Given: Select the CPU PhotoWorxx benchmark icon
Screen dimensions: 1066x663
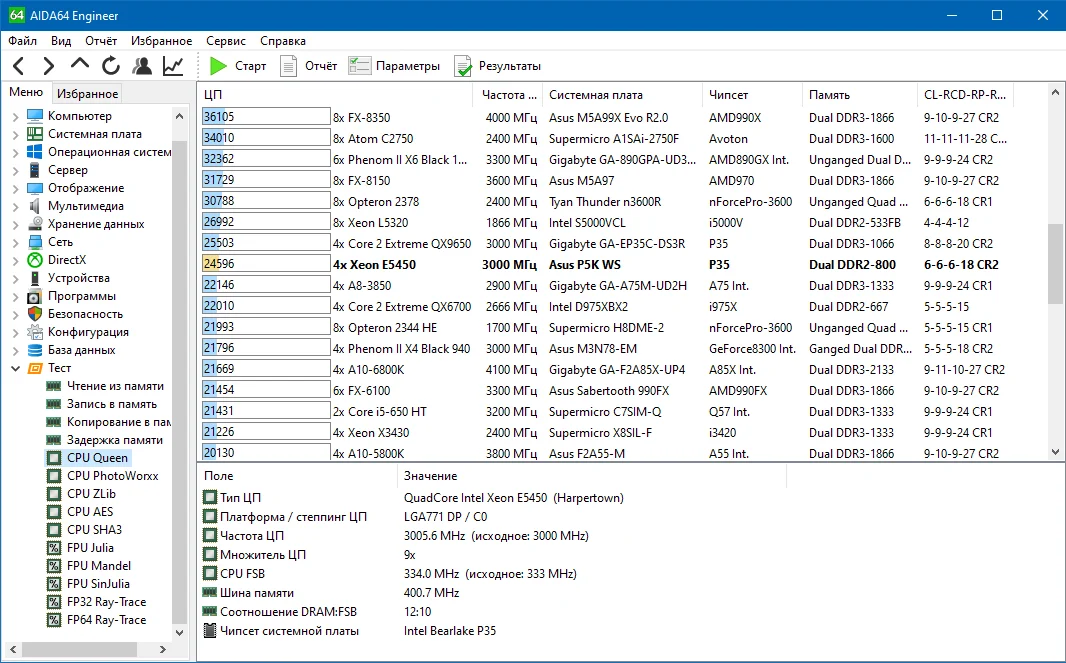Looking at the screenshot, I should tap(54, 476).
